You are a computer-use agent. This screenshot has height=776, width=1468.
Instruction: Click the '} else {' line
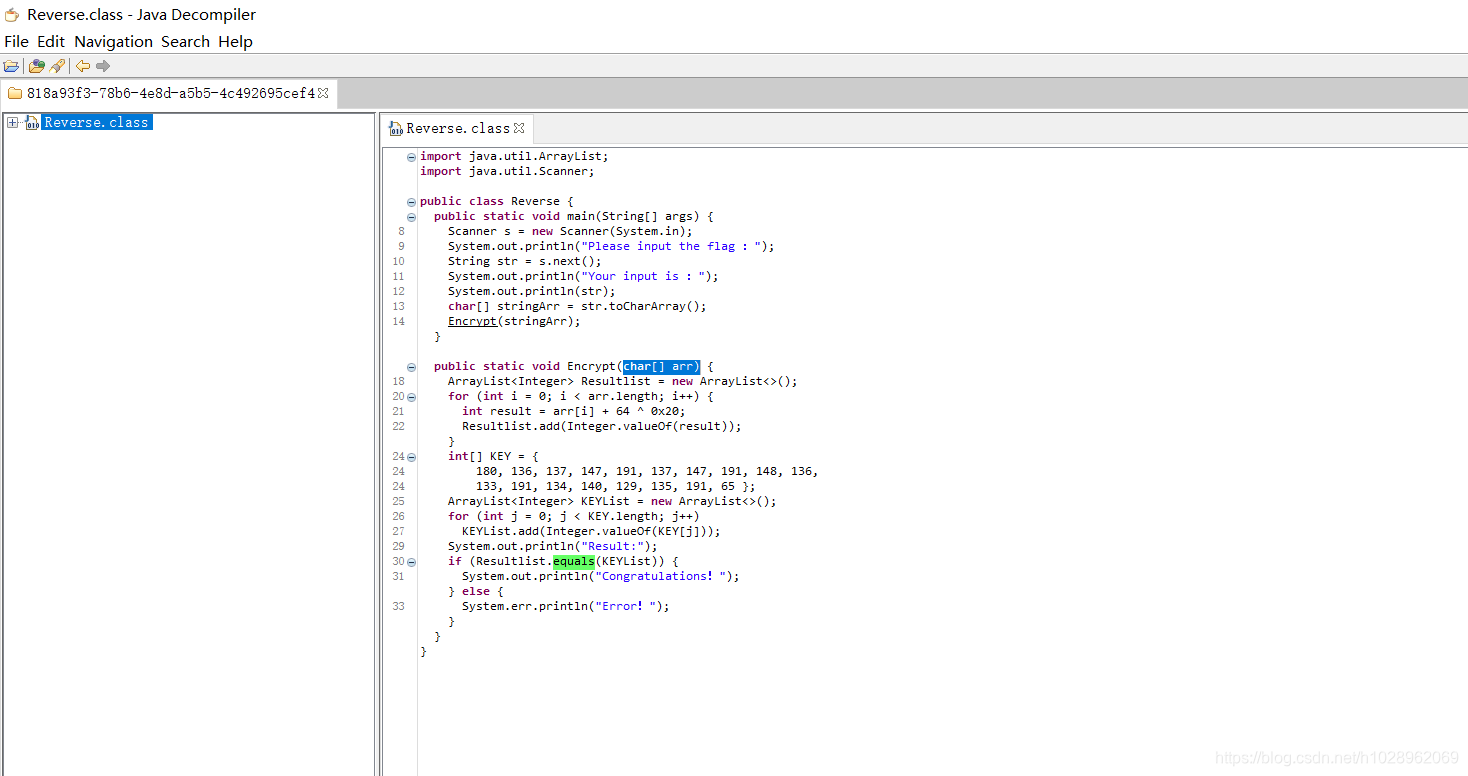(476, 591)
